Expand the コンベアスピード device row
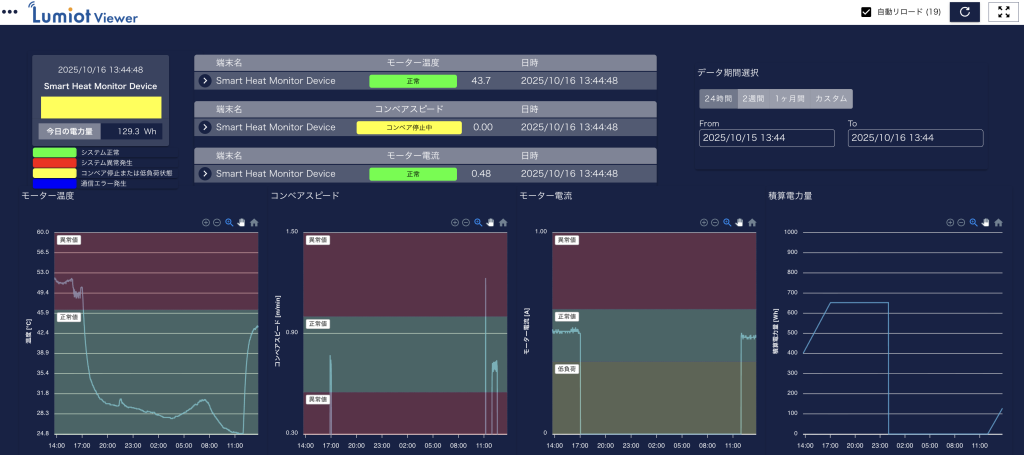The image size is (1024, 455). click(x=205, y=127)
